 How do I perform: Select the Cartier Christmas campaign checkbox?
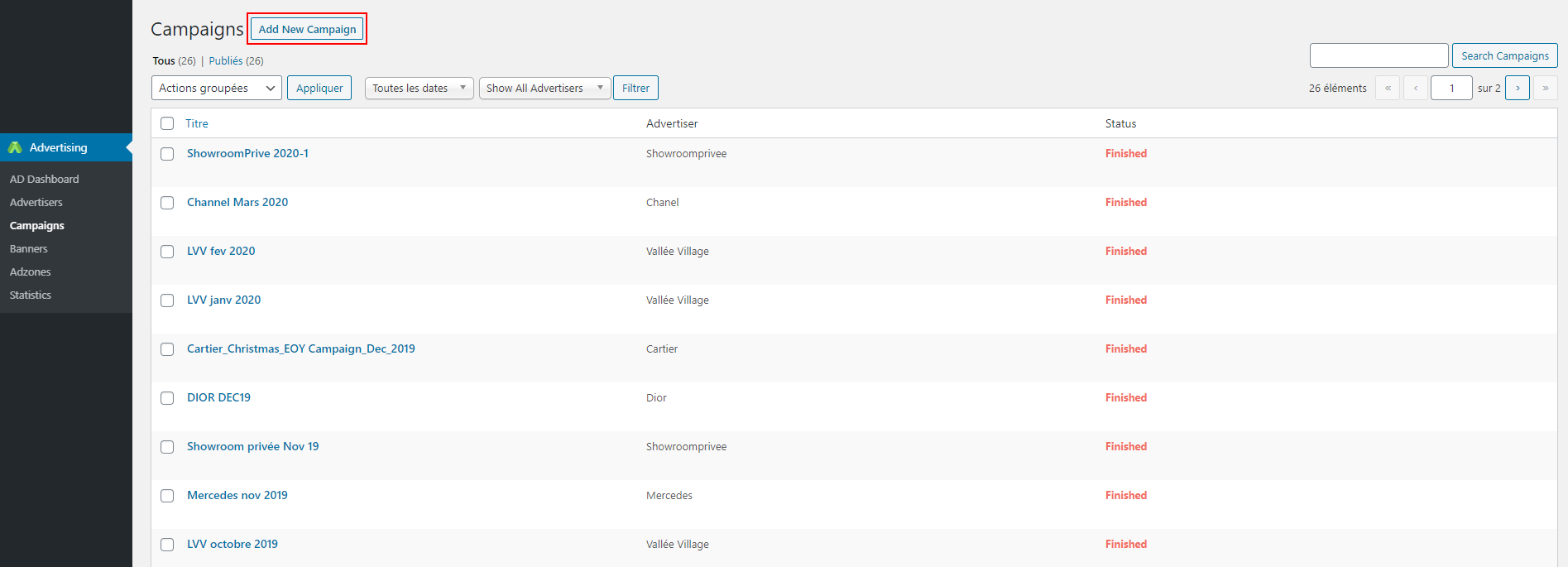(x=167, y=349)
